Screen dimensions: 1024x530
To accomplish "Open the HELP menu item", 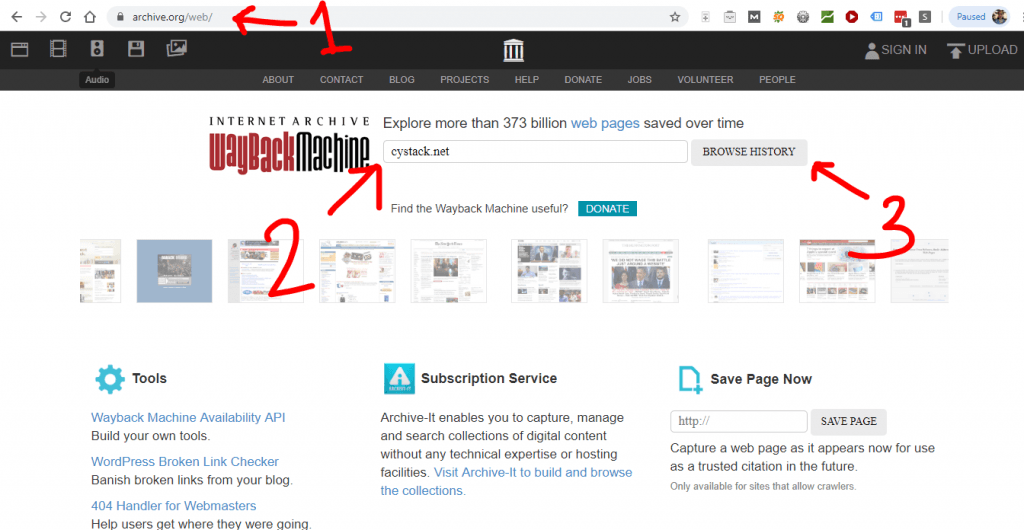I will coord(527,80).
